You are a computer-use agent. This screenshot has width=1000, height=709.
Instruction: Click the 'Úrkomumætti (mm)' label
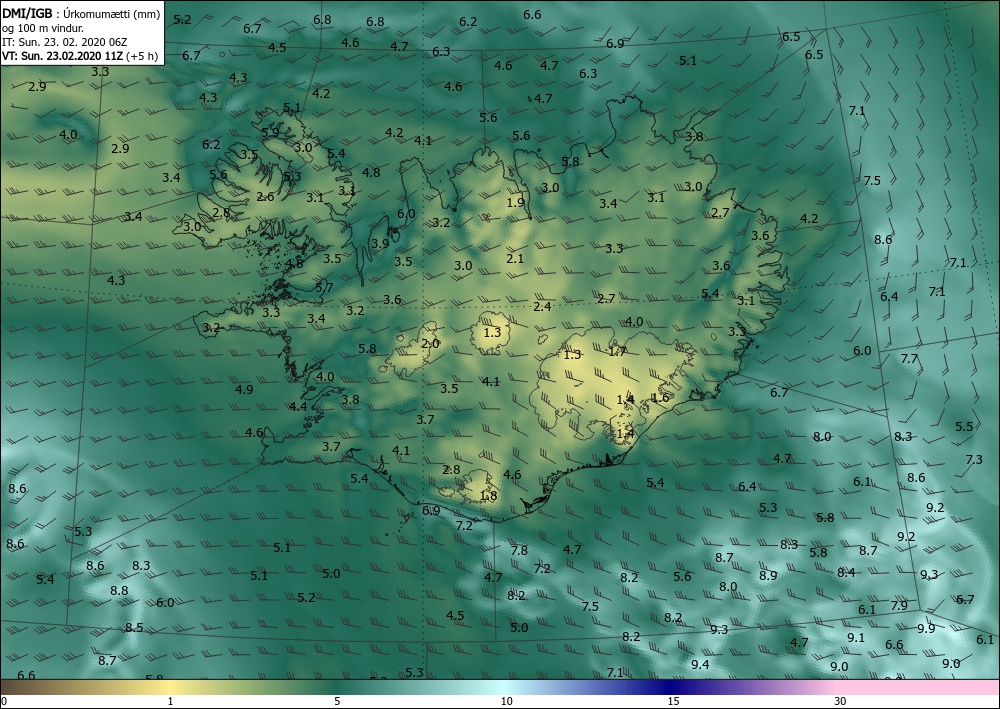coord(112,14)
